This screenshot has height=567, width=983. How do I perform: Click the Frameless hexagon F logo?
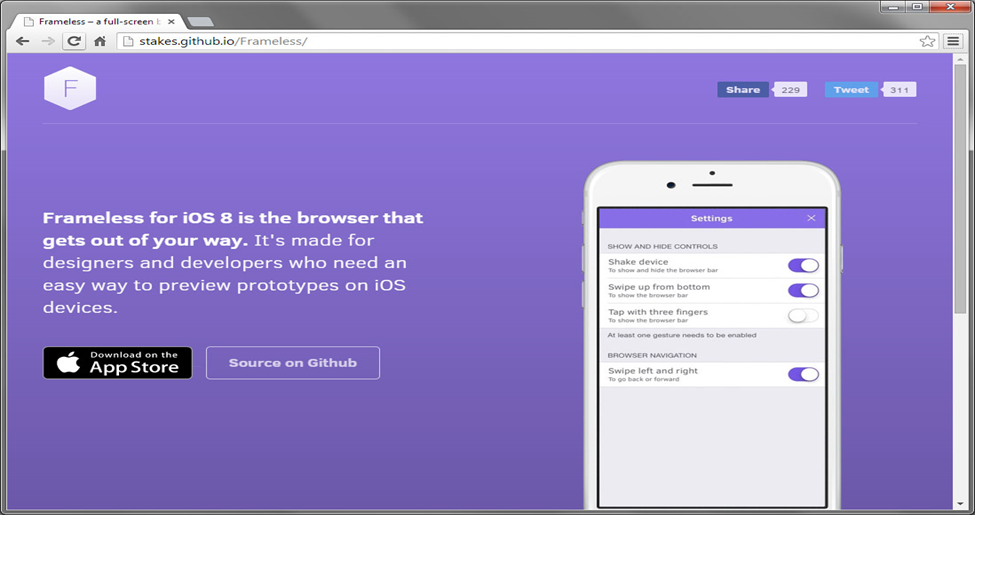[x=70, y=88]
